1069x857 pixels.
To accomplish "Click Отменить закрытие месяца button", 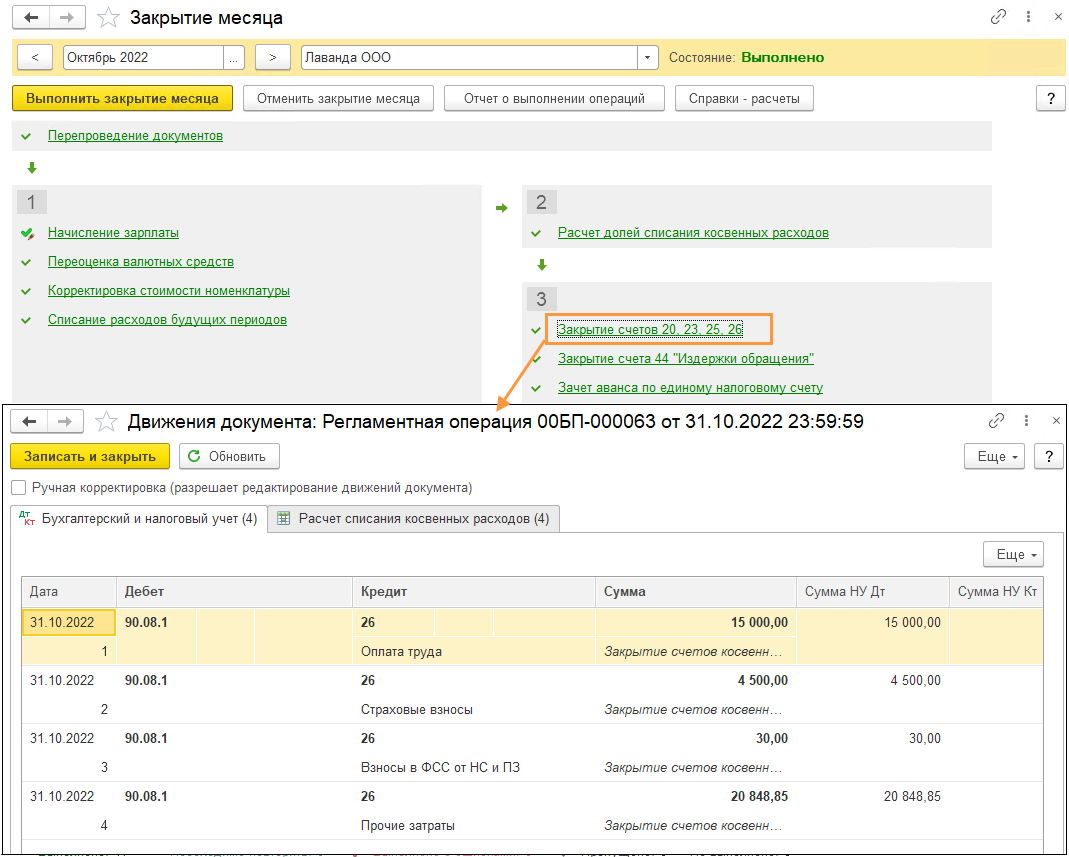I will 338,98.
